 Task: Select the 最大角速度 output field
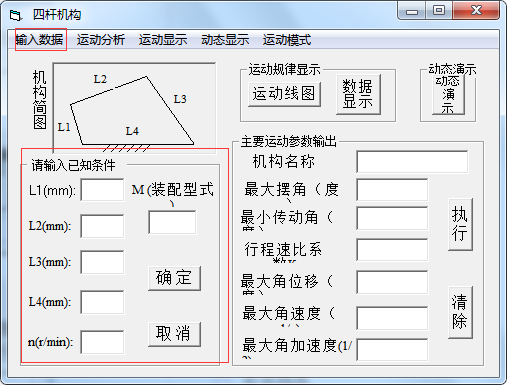pyautogui.click(x=392, y=318)
